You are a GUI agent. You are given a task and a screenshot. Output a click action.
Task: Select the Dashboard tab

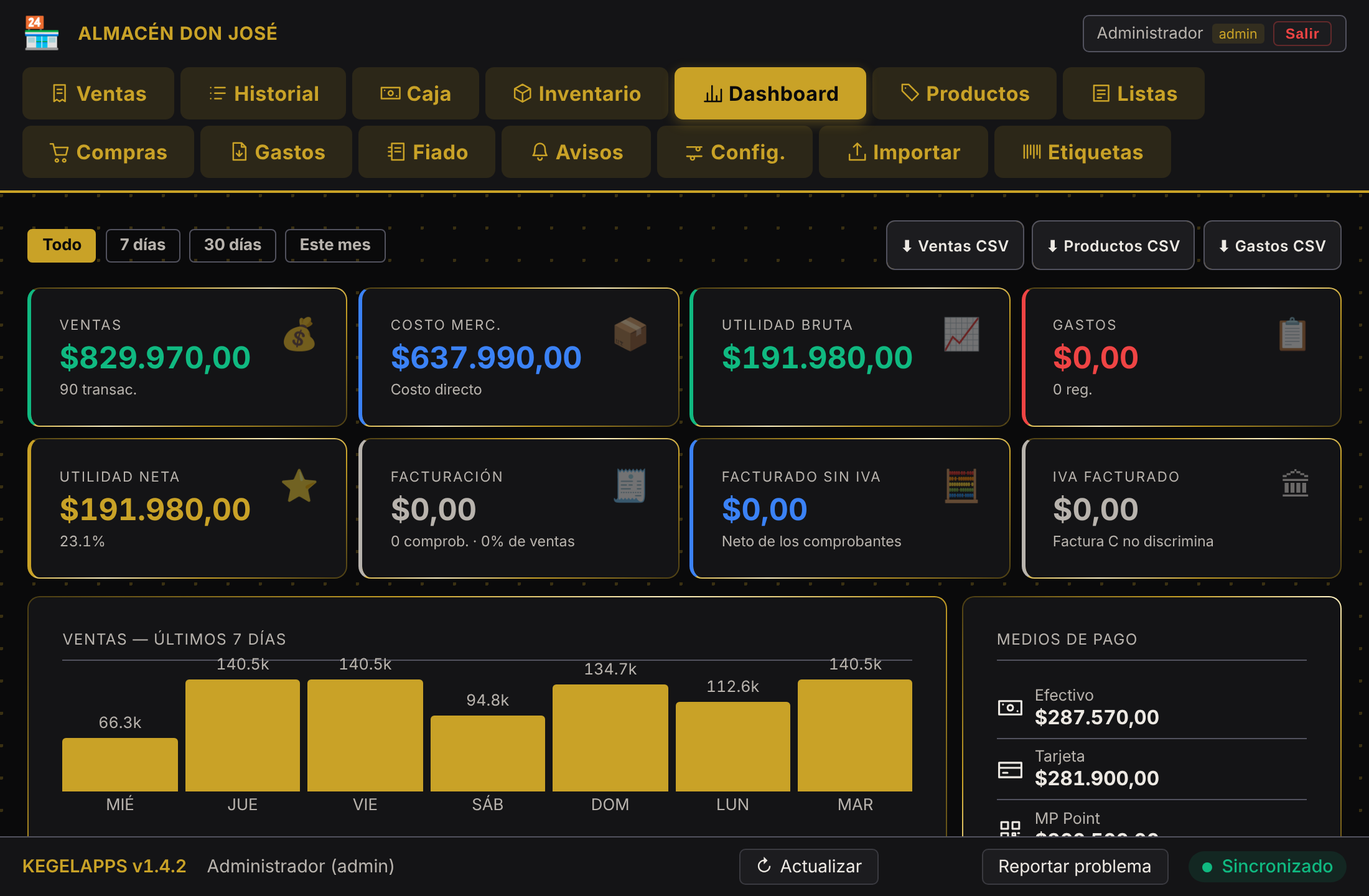tap(770, 93)
